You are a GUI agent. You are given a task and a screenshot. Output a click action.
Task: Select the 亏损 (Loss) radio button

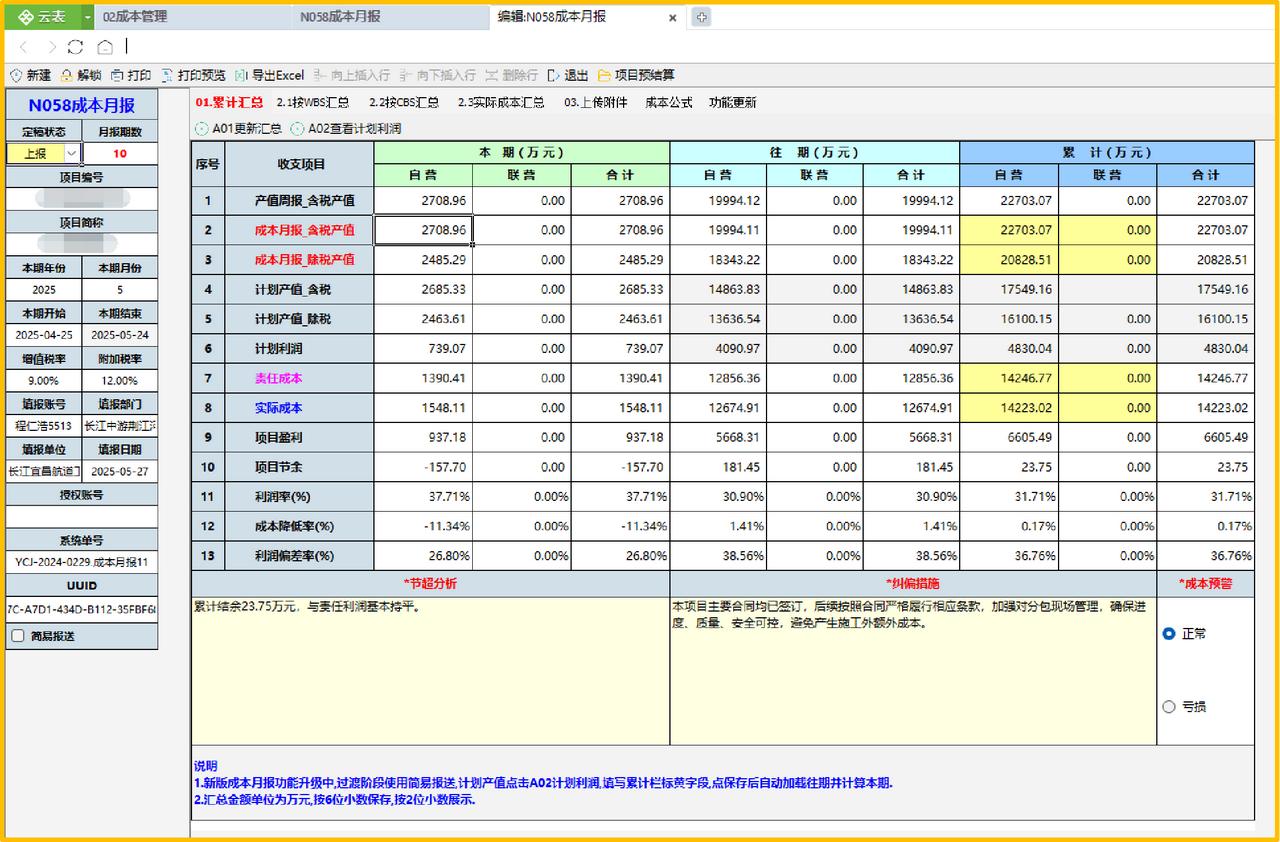click(x=1169, y=707)
